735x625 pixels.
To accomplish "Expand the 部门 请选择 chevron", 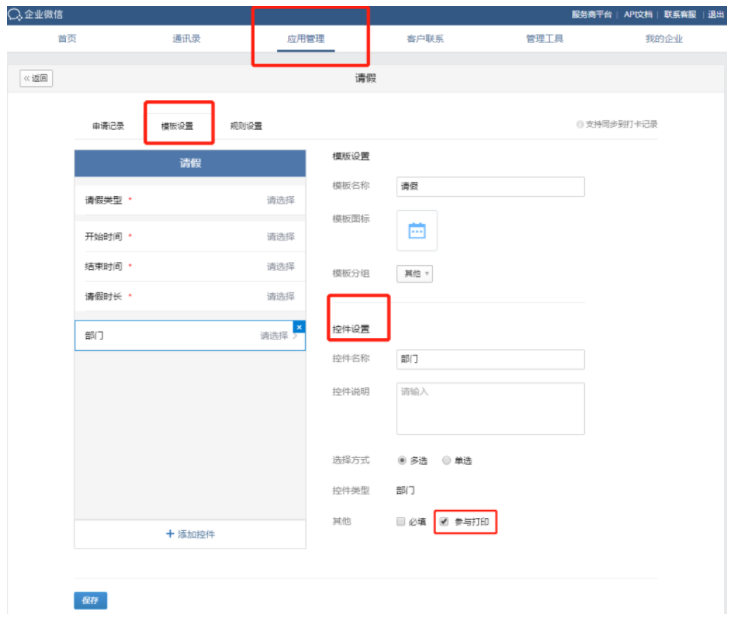I will point(295,336).
